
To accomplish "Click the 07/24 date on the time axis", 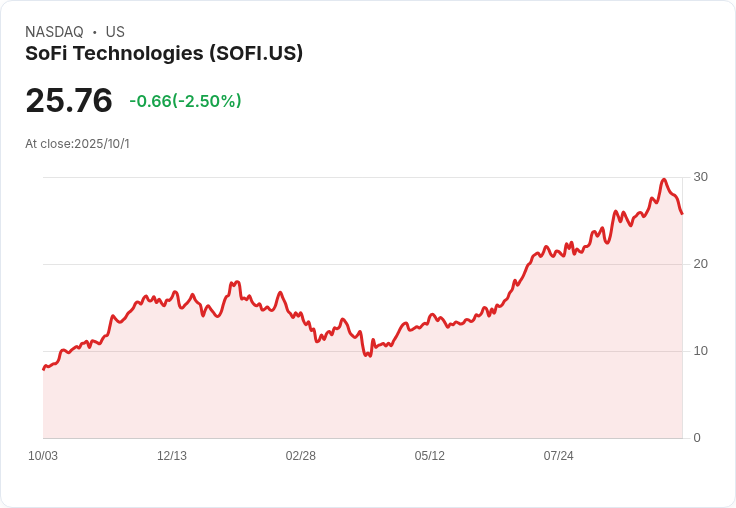I will [559, 456].
